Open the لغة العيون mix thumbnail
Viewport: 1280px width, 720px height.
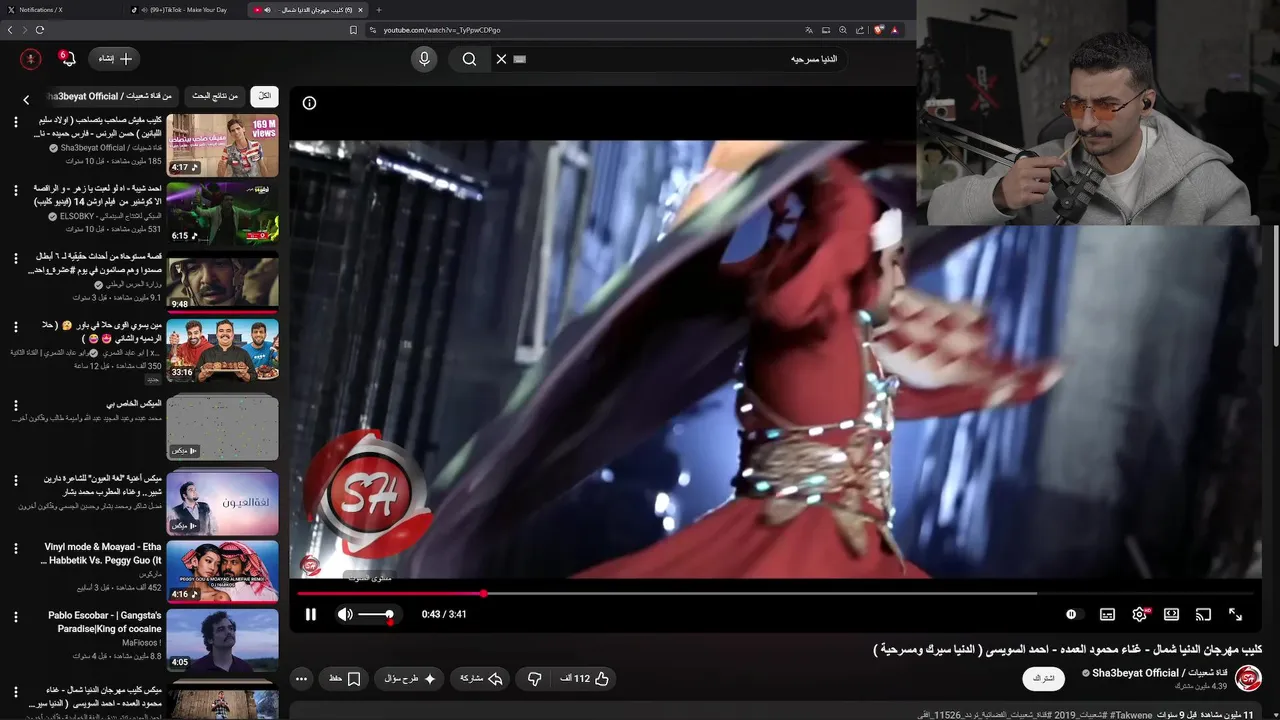click(x=222, y=503)
